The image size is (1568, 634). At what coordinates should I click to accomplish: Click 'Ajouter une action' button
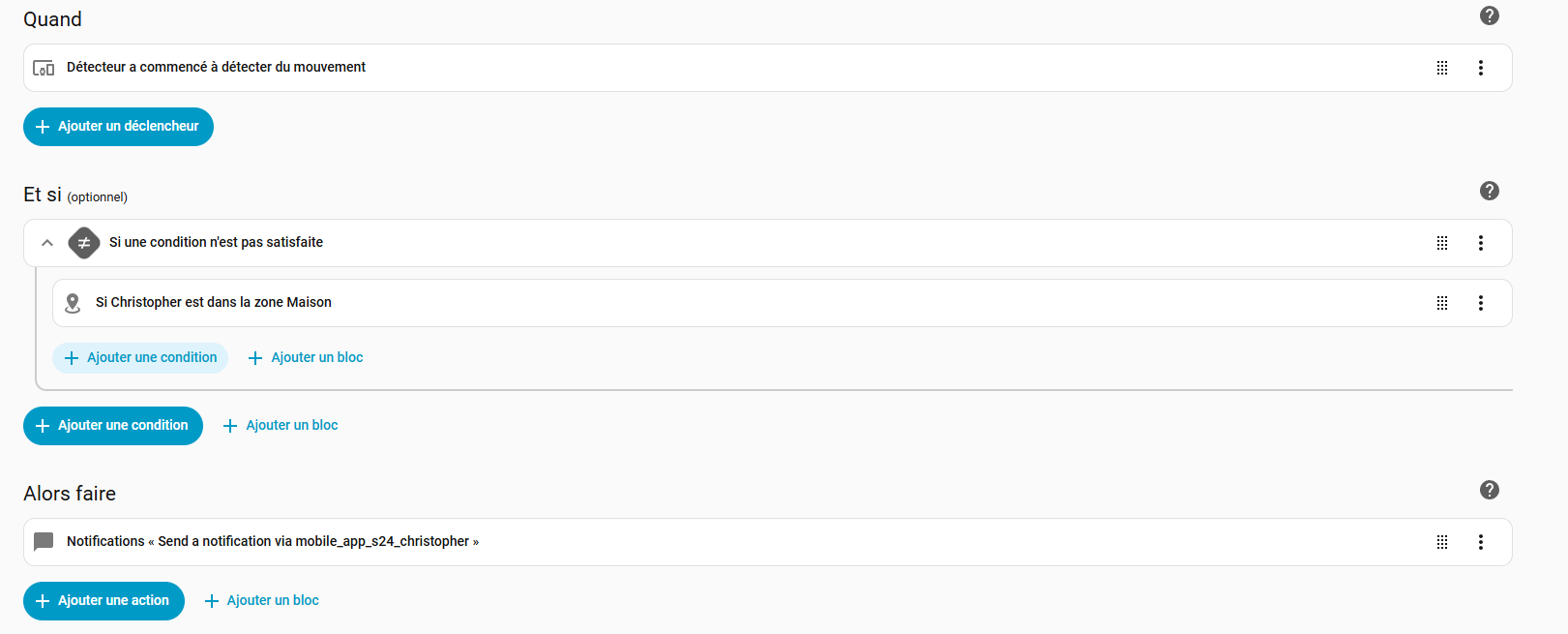104,601
